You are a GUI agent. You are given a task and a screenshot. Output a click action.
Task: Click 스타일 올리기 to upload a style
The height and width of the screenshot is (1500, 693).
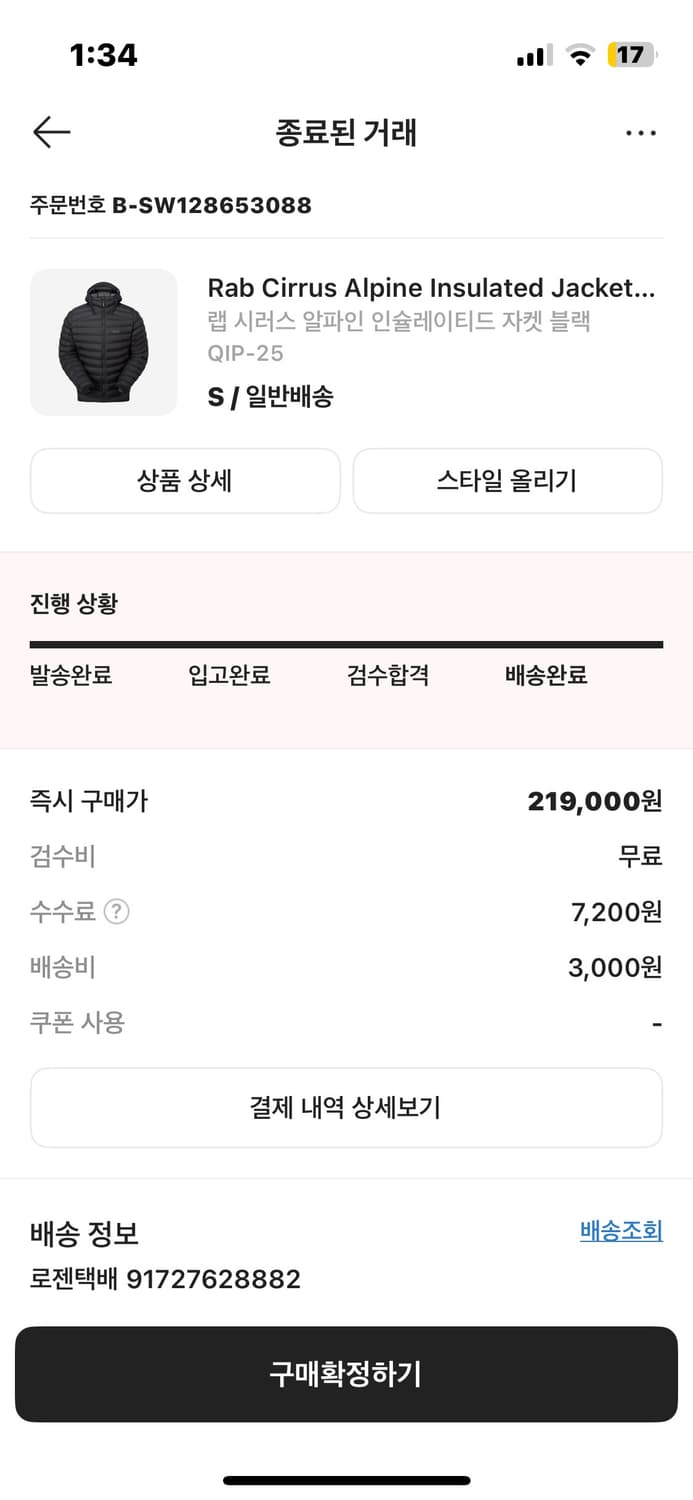[507, 481]
